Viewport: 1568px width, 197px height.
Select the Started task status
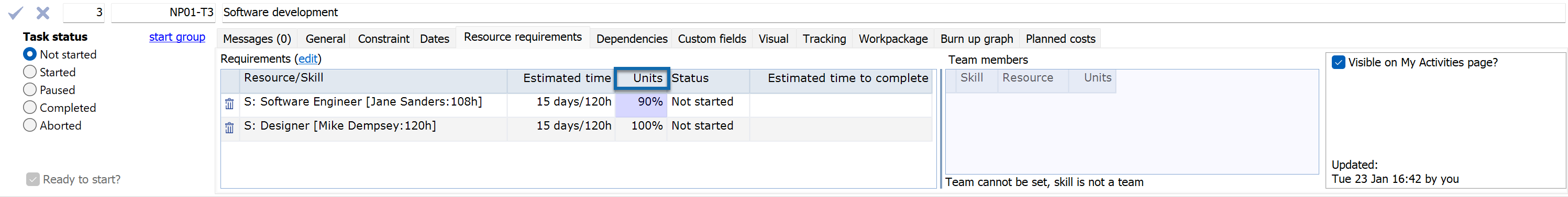pos(30,72)
